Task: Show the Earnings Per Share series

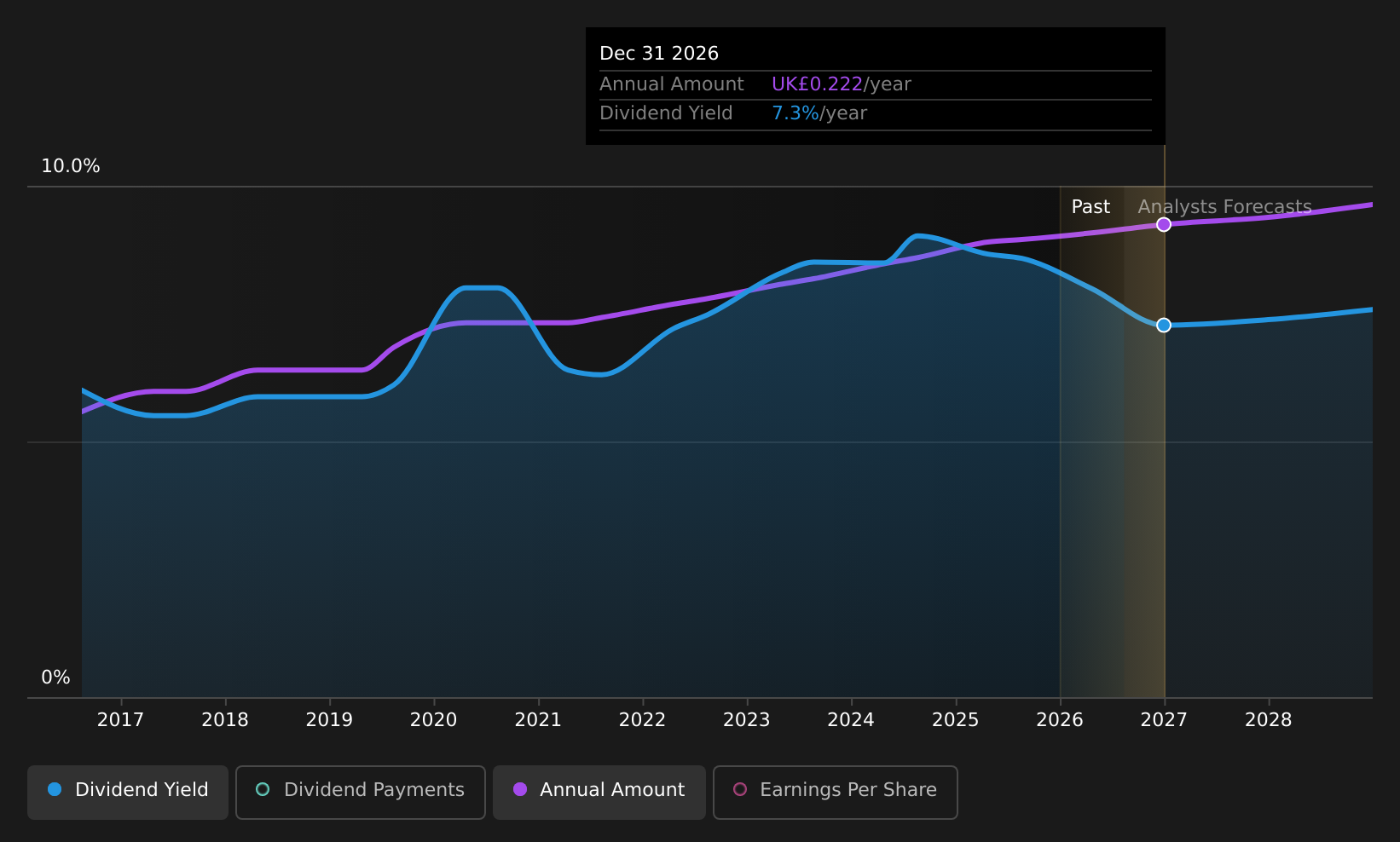Action: coord(835,792)
